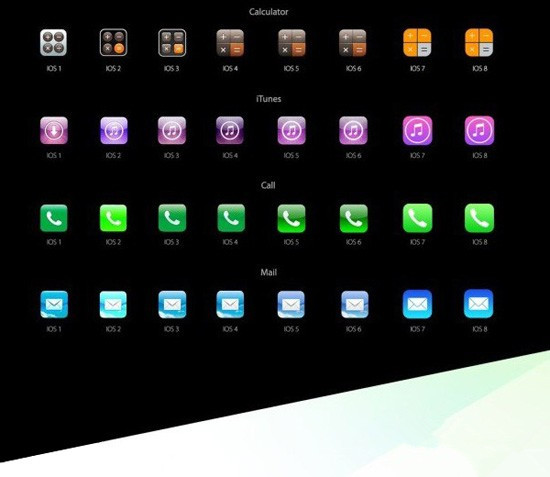
Task: Pick the iOS 6 Call phone icon
Action: tap(354, 219)
